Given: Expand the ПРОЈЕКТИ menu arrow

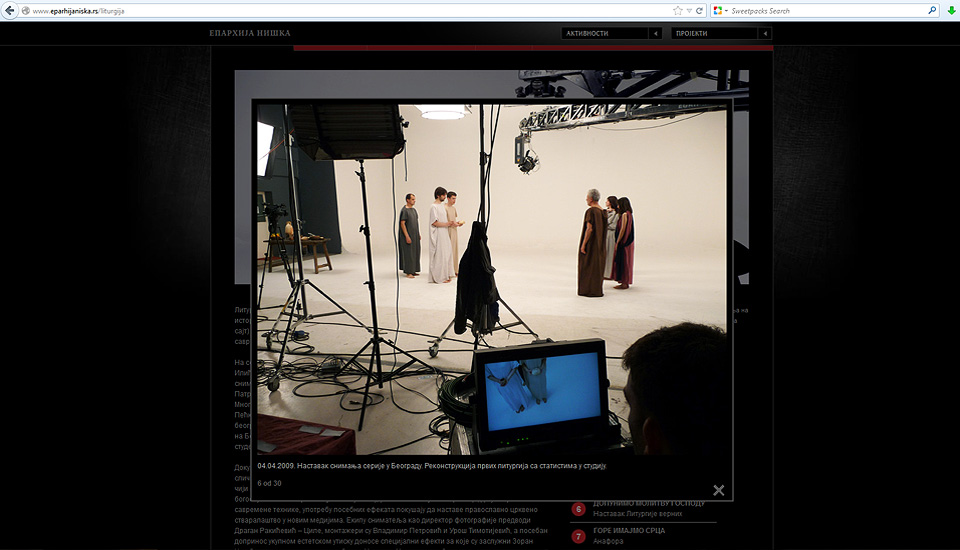Looking at the screenshot, I should 765,33.
